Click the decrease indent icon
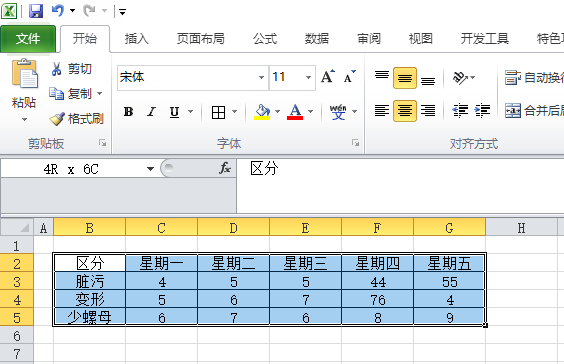This screenshot has width=564, height=364. click(460, 111)
